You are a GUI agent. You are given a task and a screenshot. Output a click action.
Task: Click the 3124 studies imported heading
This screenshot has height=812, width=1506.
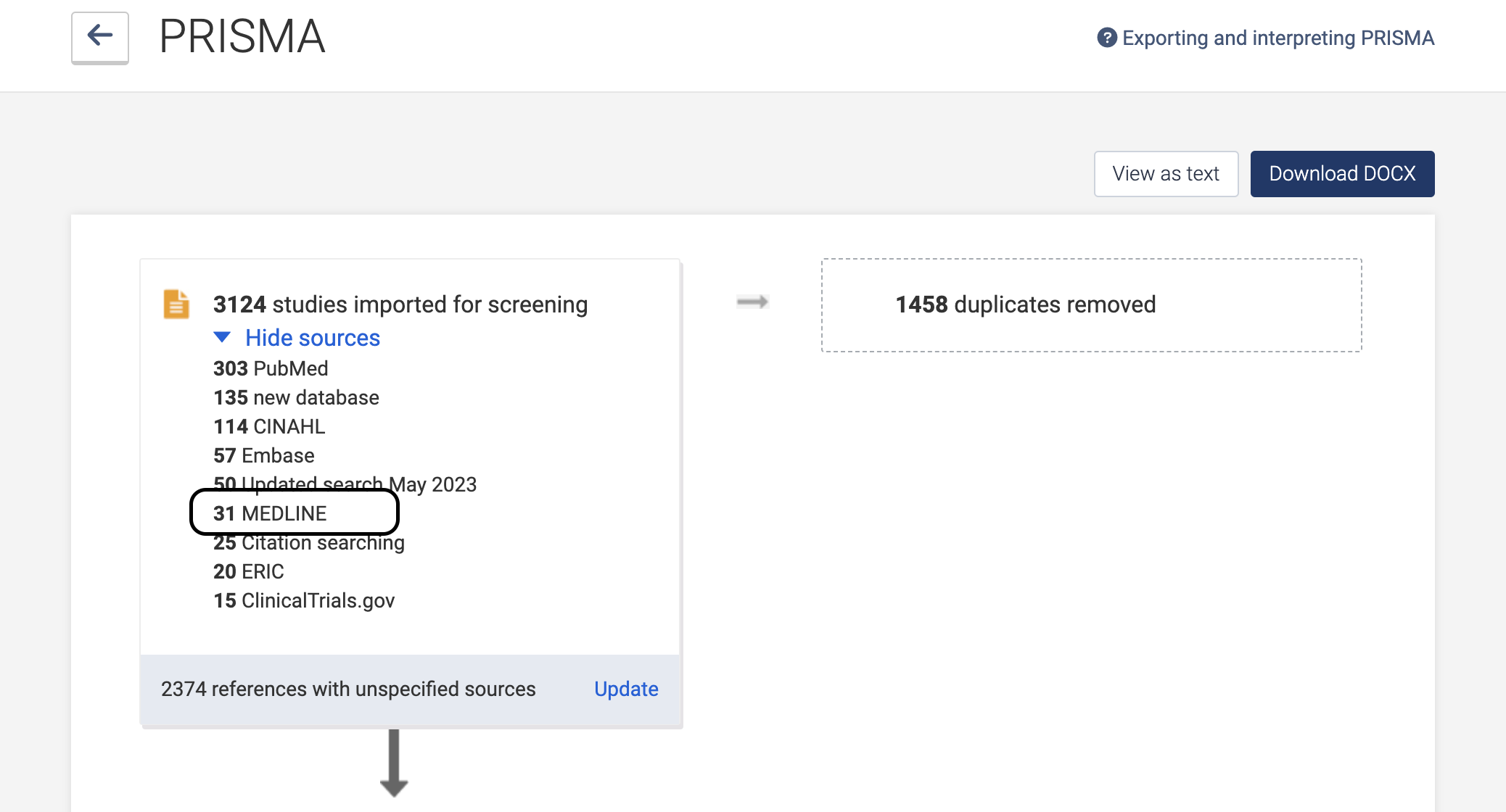[400, 304]
